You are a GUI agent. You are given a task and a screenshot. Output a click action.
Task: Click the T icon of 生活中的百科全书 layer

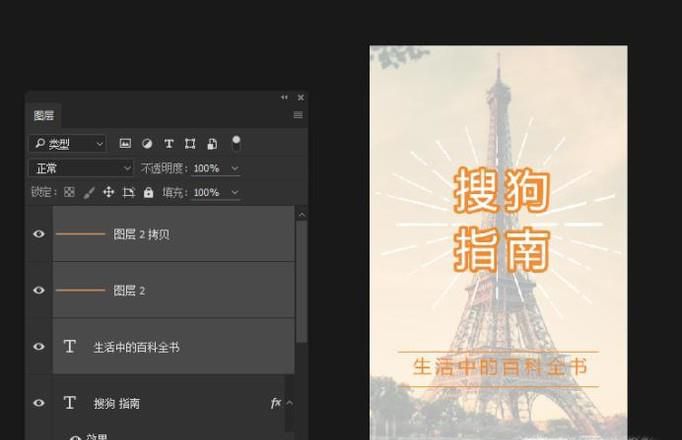[x=70, y=347]
